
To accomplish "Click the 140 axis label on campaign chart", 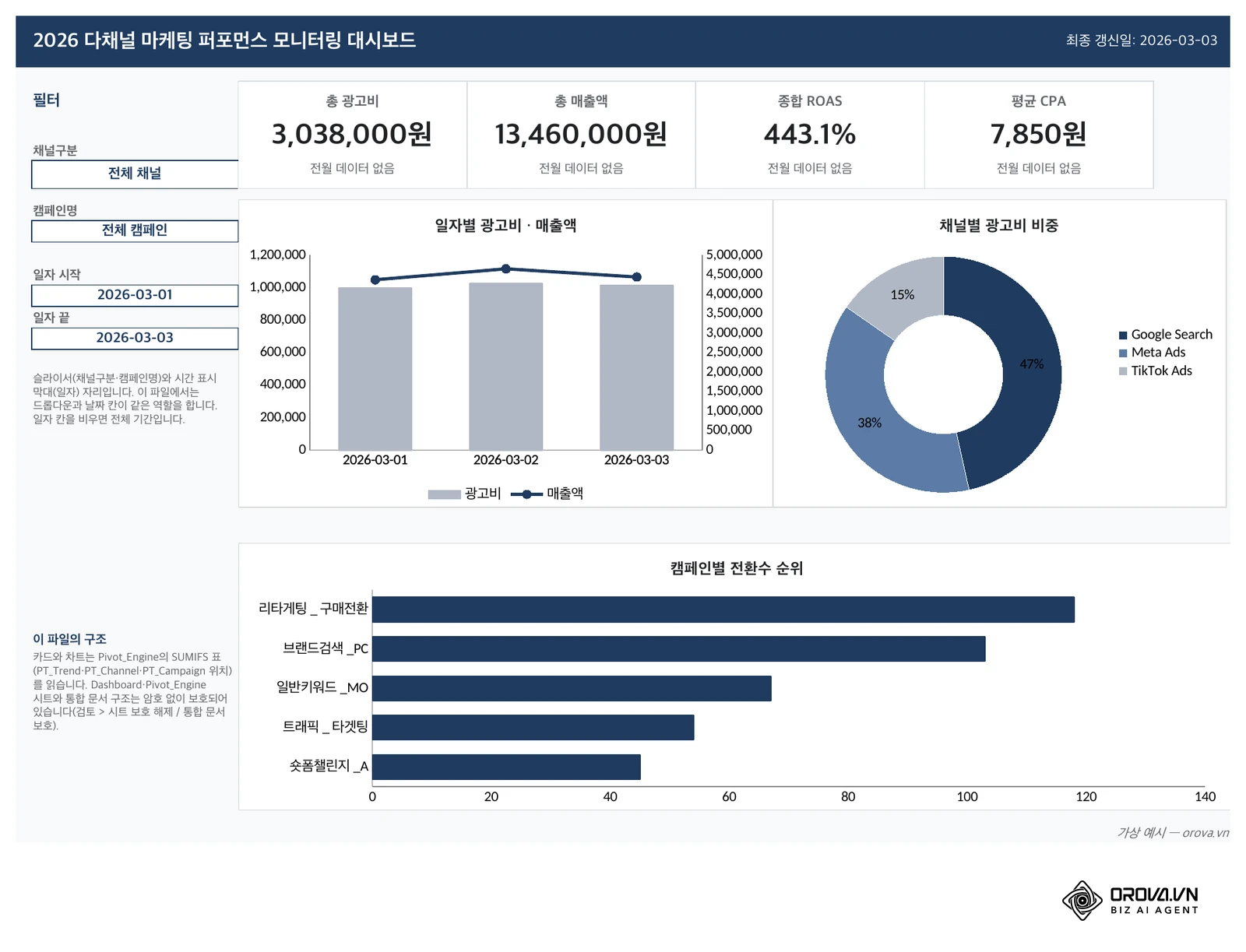I will tap(1205, 797).
